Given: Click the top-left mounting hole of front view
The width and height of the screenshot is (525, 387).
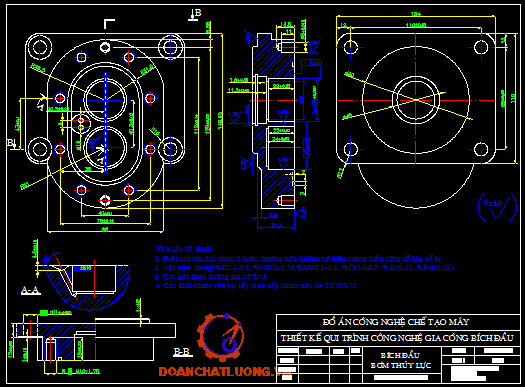Looking at the screenshot, I should (39, 47).
